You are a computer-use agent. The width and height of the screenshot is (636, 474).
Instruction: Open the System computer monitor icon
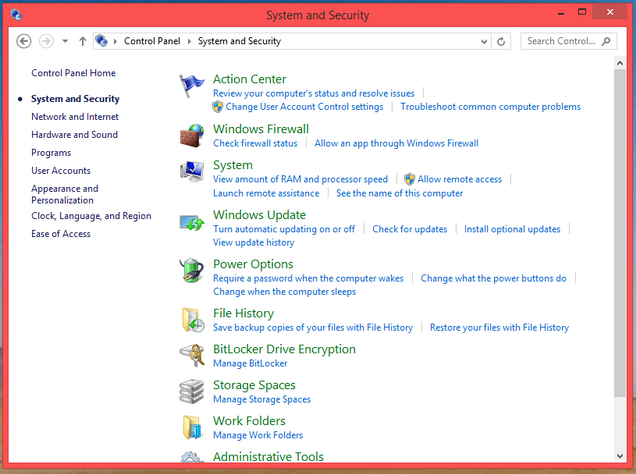(x=192, y=172)
